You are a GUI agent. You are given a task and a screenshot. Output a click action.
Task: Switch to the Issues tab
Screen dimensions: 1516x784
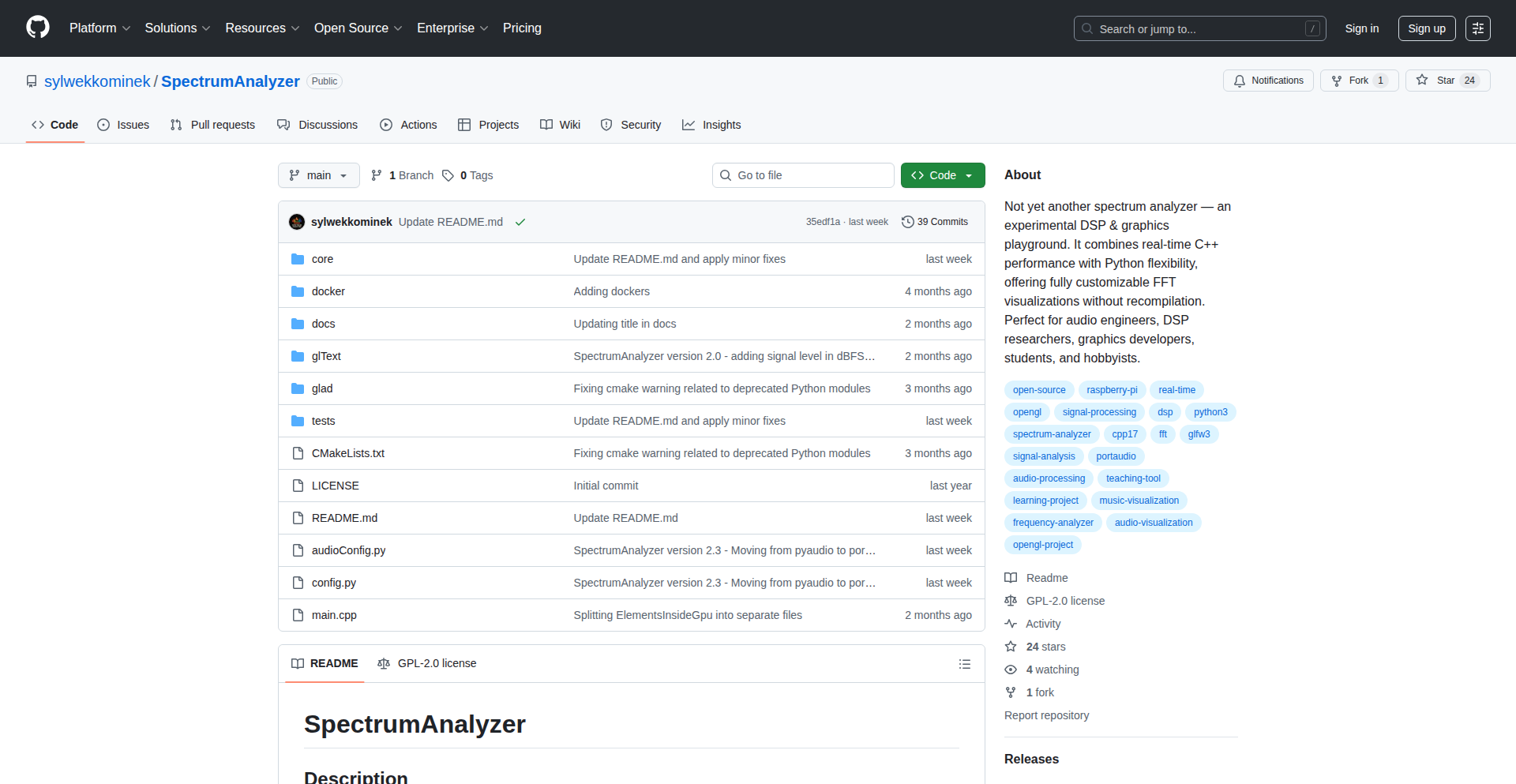coord(123,125)
